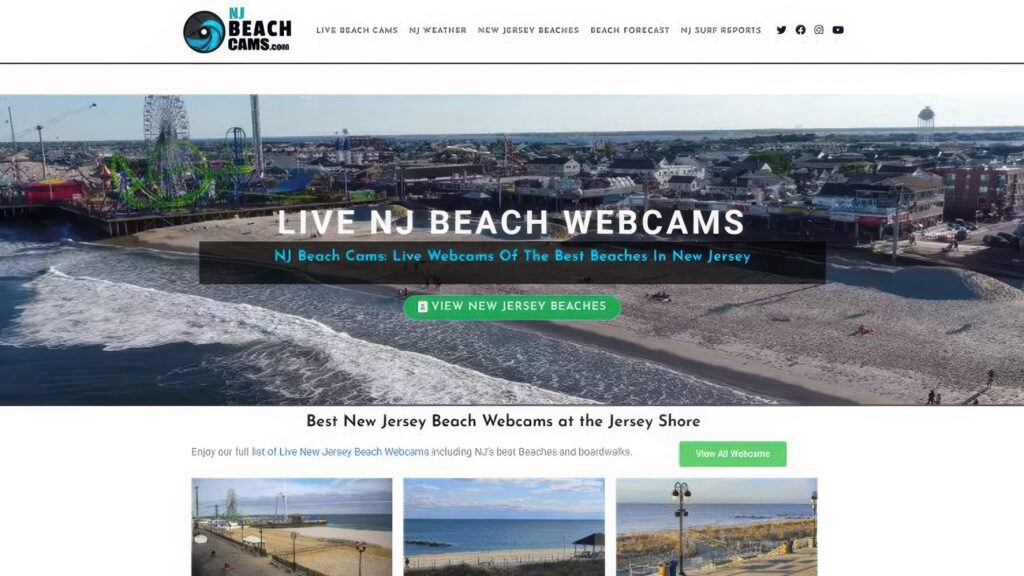The height and width of the screenshot is (576, 1024).
Task: Click the NJ Beach Cams logo
Action: [x=237, y=30]
